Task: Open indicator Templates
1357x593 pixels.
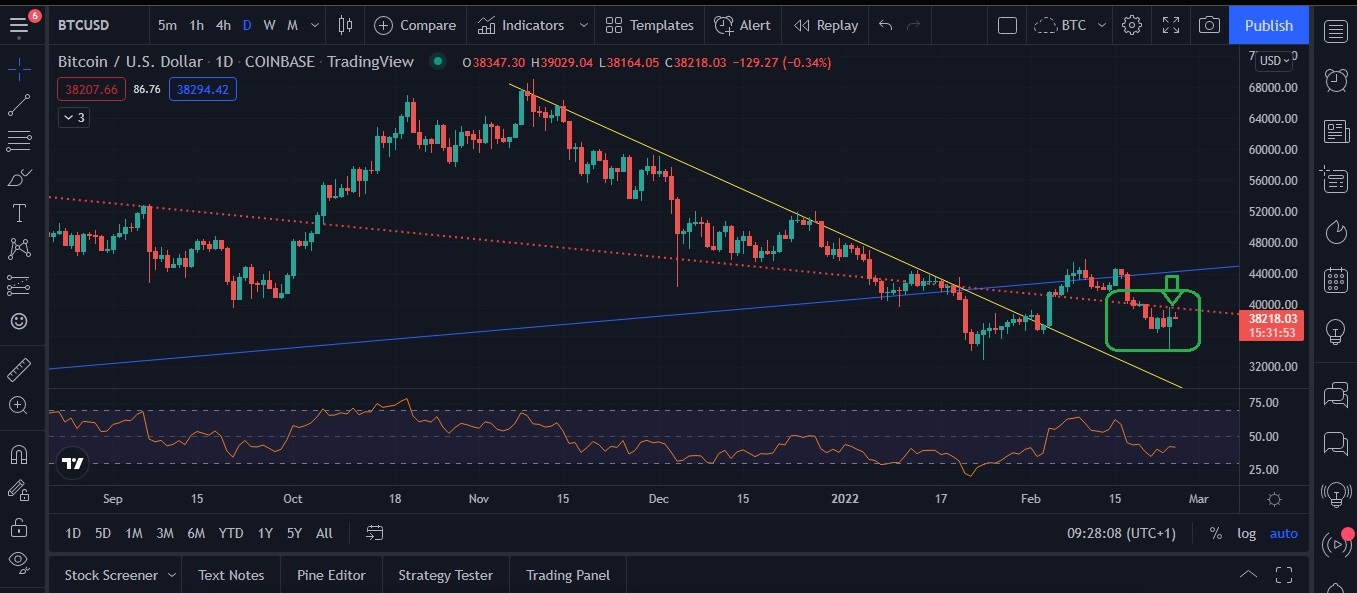Action: [650, 25]
